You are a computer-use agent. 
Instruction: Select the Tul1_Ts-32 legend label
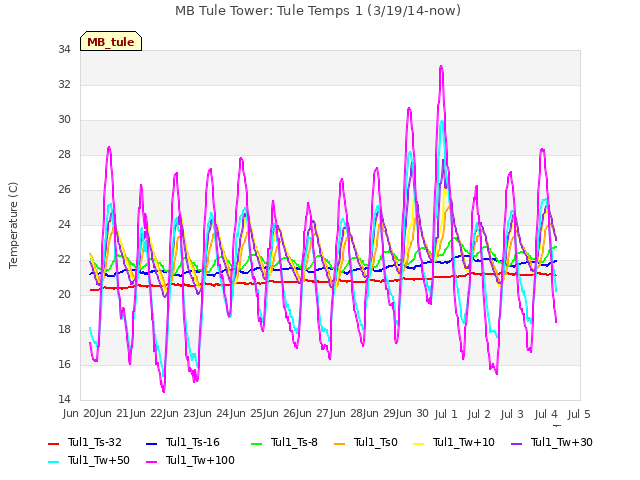pos(95,442)
